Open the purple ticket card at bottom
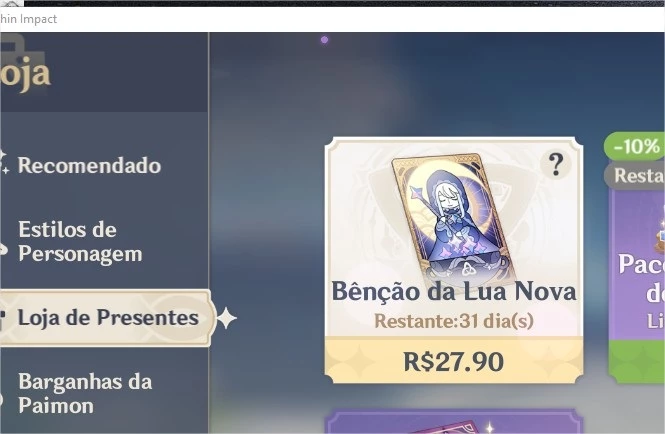Viewport: 665px width, 434px height. [x=454, y=421]
